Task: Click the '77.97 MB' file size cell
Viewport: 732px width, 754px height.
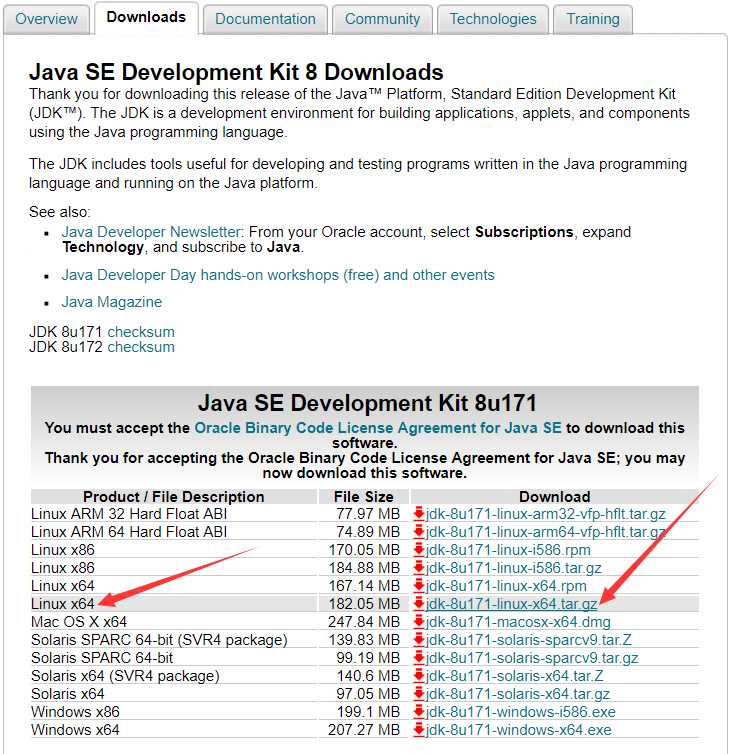Action: pyautogui.click(x=364, y=514)
